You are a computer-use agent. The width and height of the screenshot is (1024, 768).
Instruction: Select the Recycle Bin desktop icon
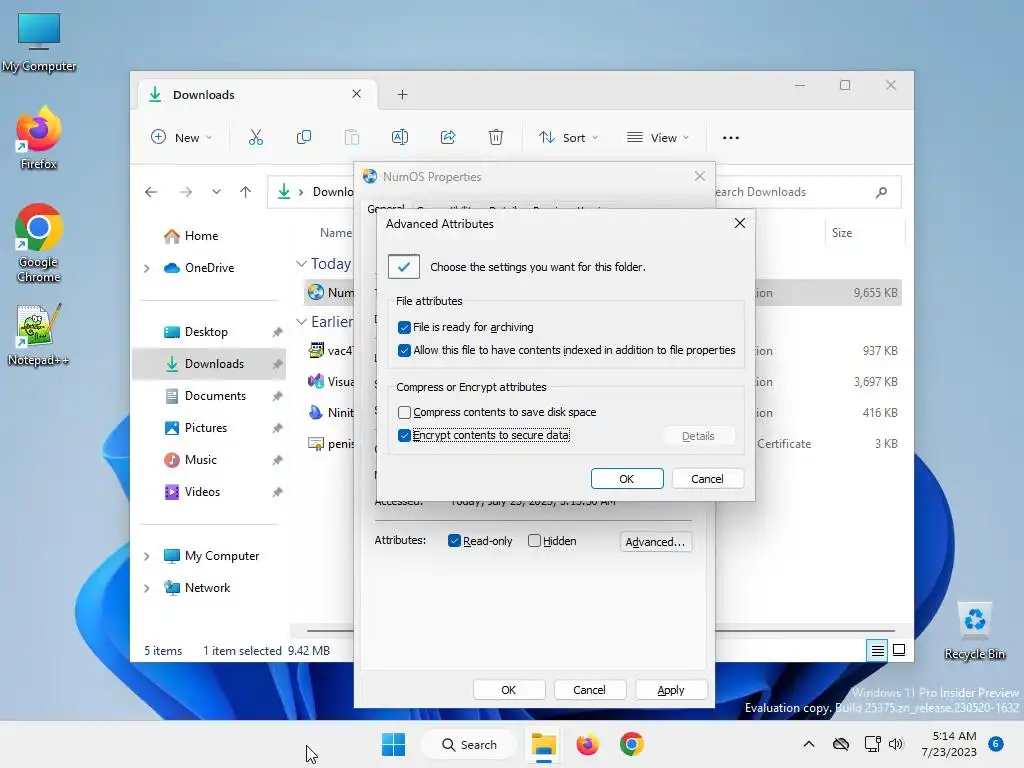point(974,632)
